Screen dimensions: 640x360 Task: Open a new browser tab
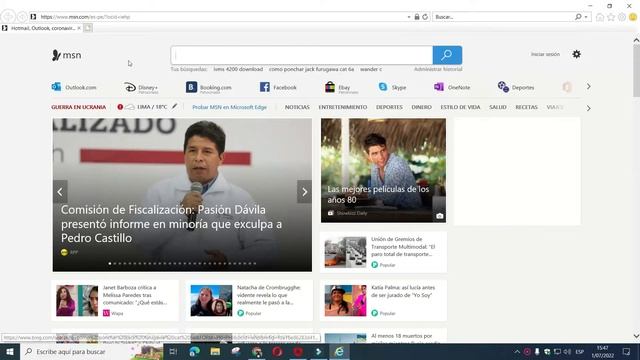click(x=88, y=28)
